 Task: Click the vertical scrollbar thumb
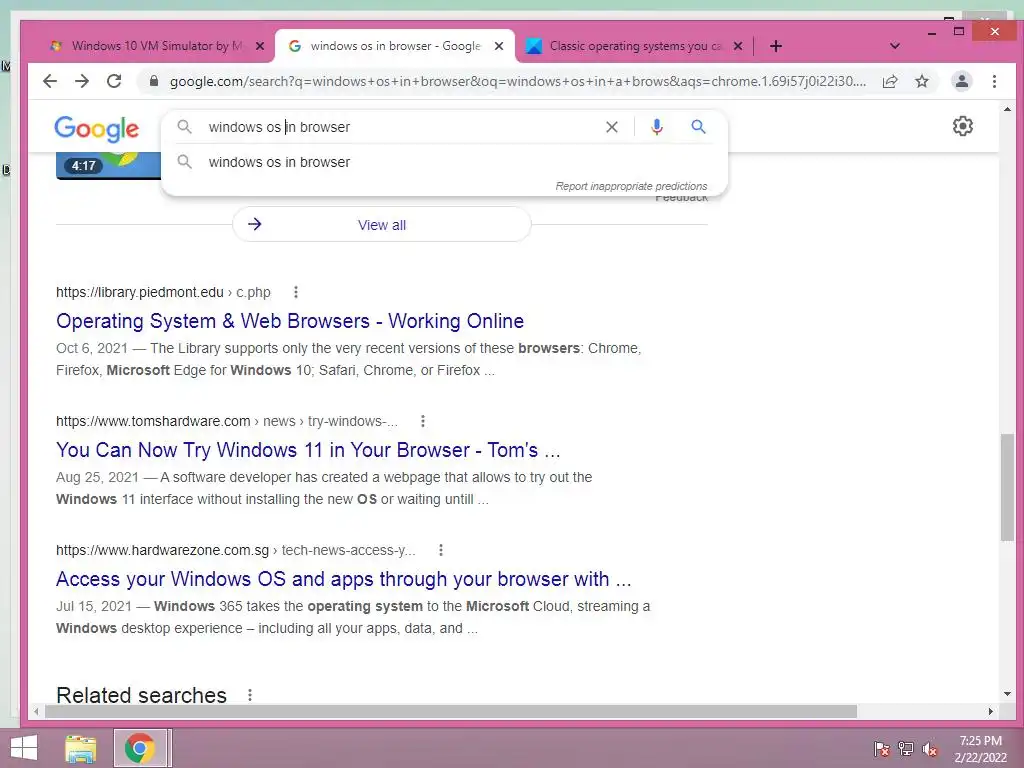(1007, 487)
